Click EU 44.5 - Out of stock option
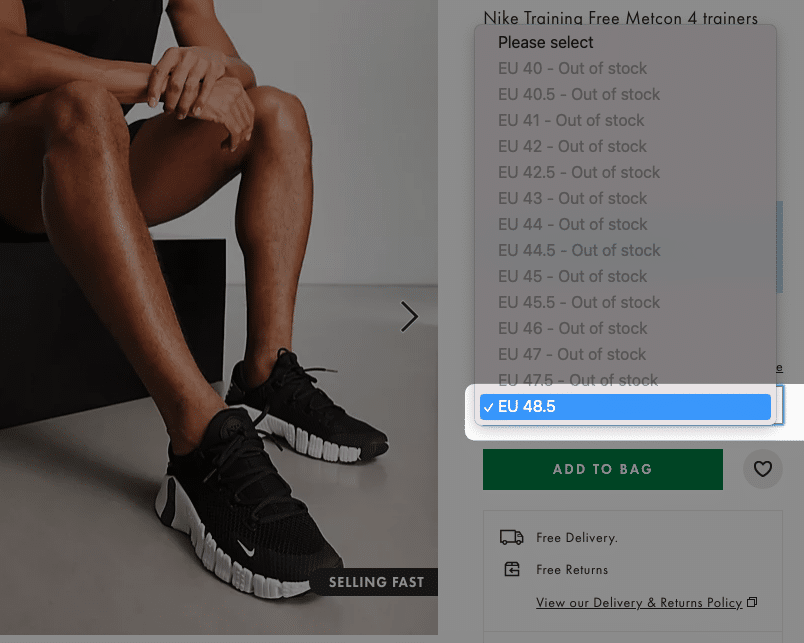 [625, 250]
